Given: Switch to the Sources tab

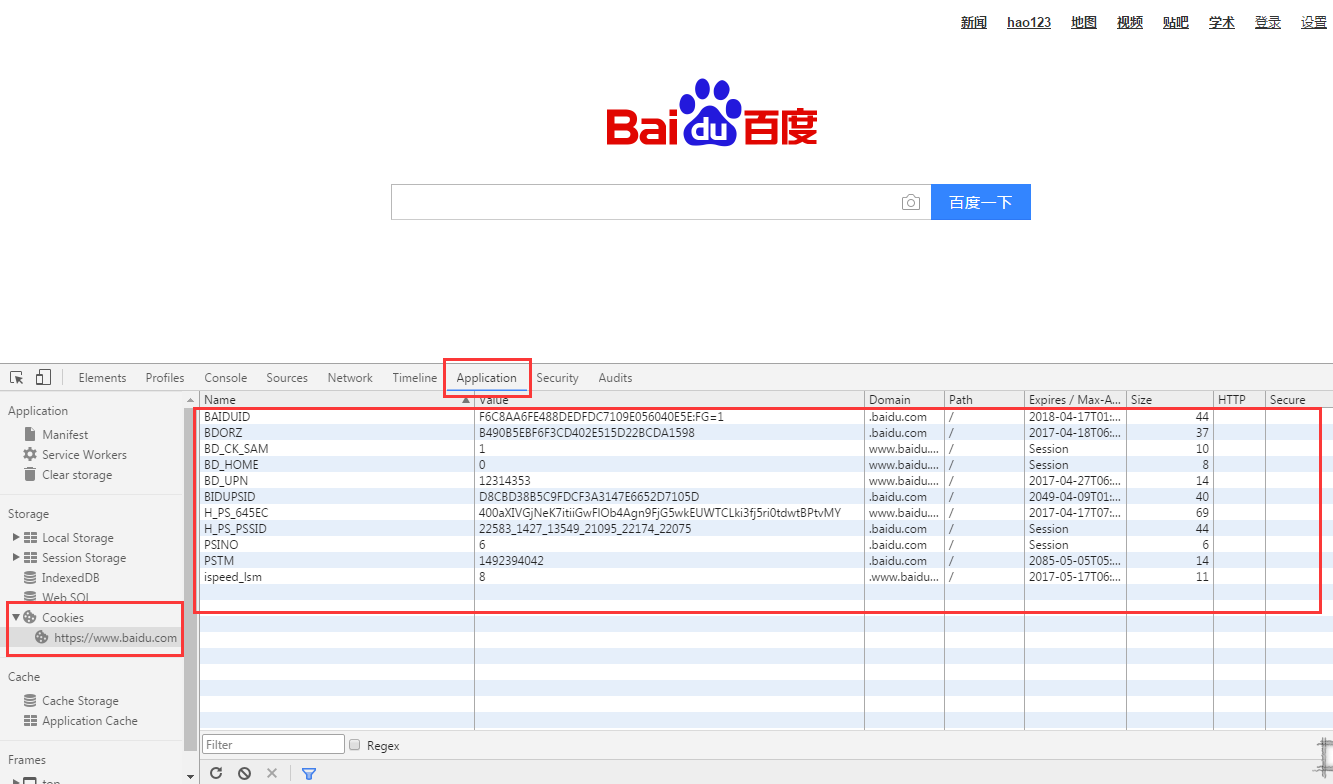Looking at the screenshot, I should pos(287,377).
